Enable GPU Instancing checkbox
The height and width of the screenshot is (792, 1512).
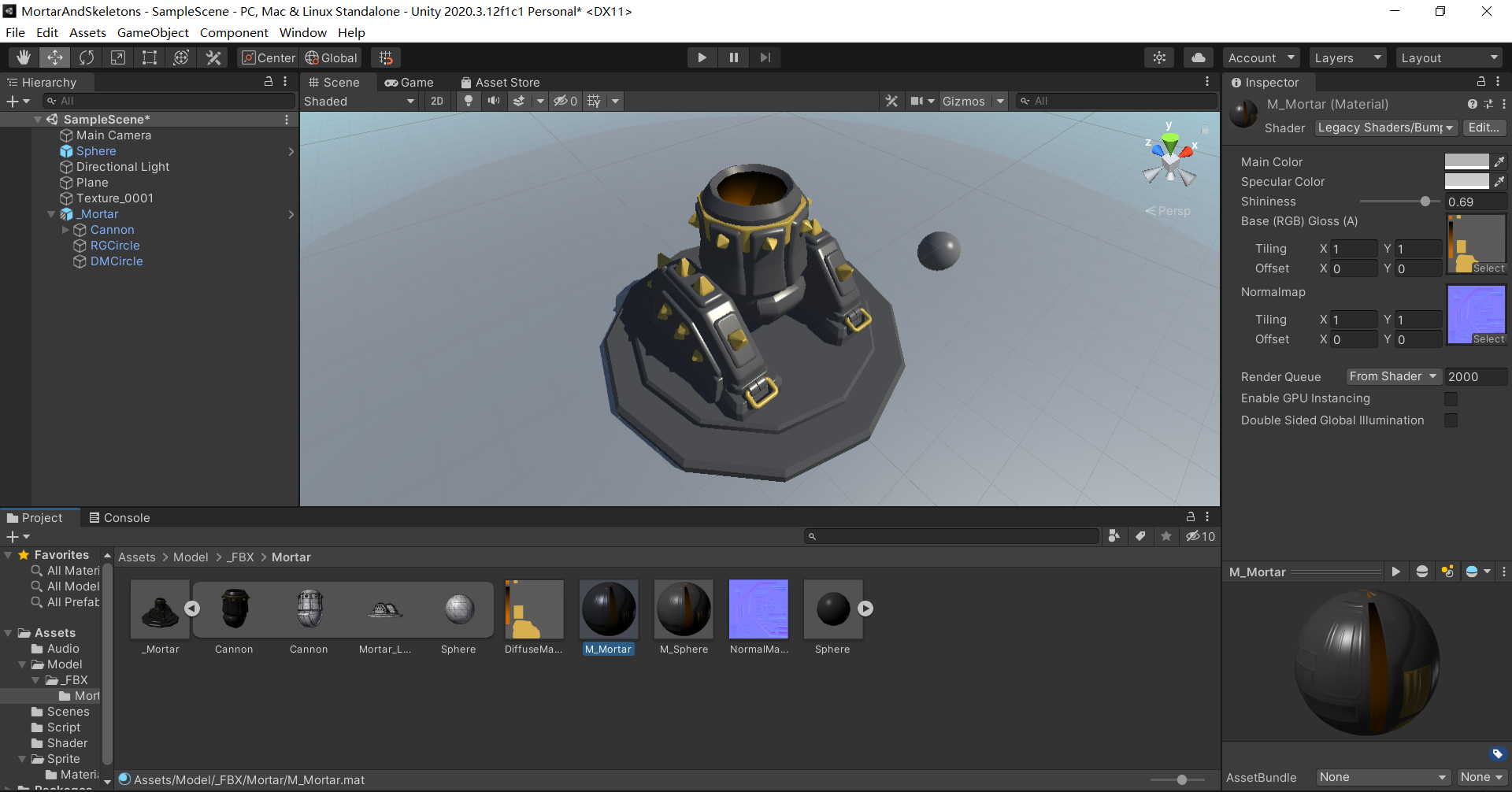[1451, 398]
